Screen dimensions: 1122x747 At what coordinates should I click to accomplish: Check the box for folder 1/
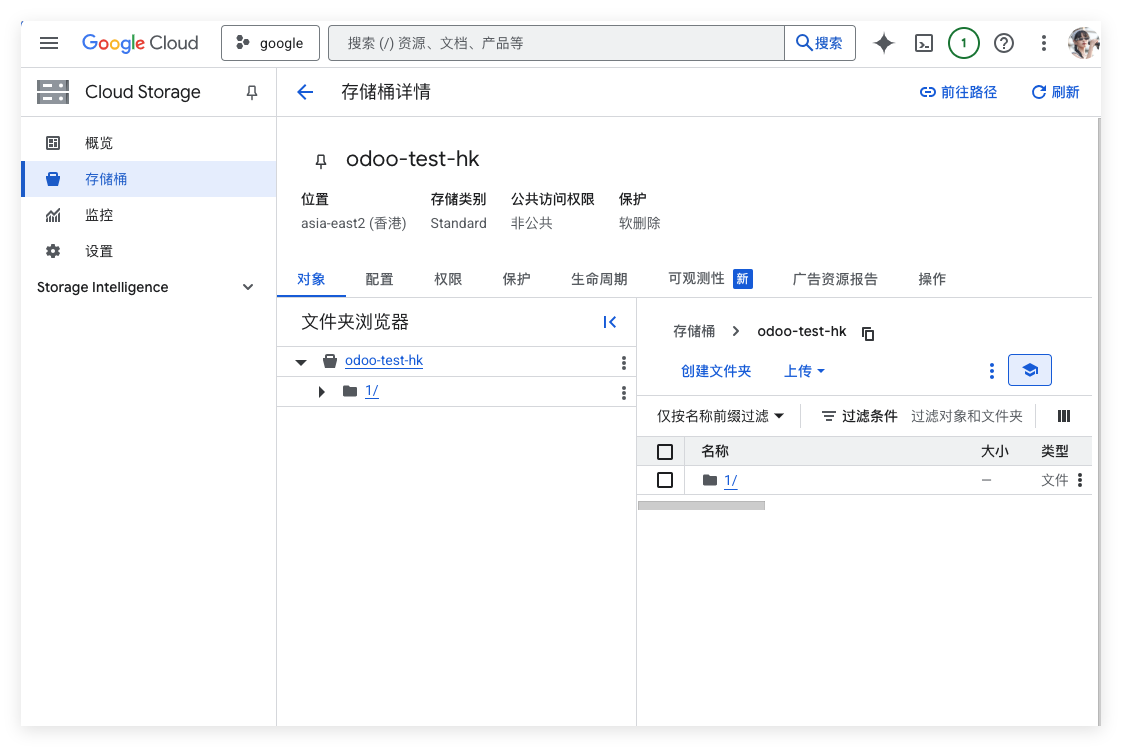point(665,480)
